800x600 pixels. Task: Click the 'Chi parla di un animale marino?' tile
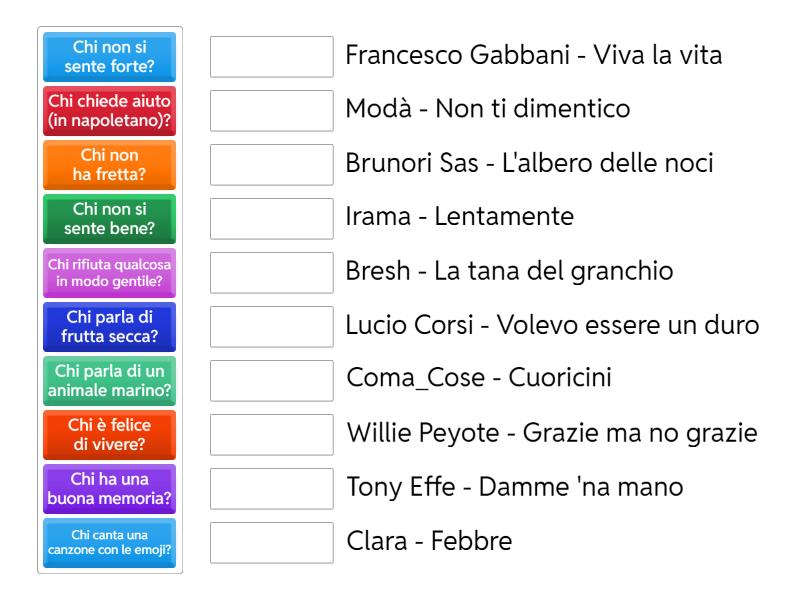(110, 381)
